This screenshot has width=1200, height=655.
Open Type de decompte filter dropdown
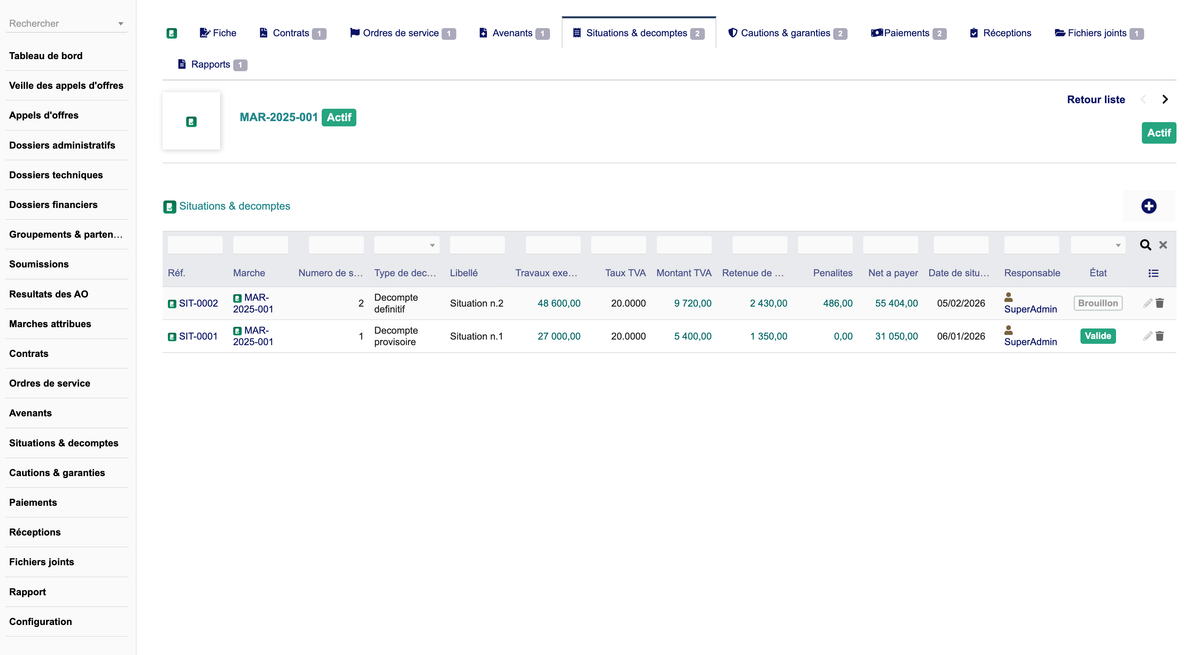[x=406, y=245]
